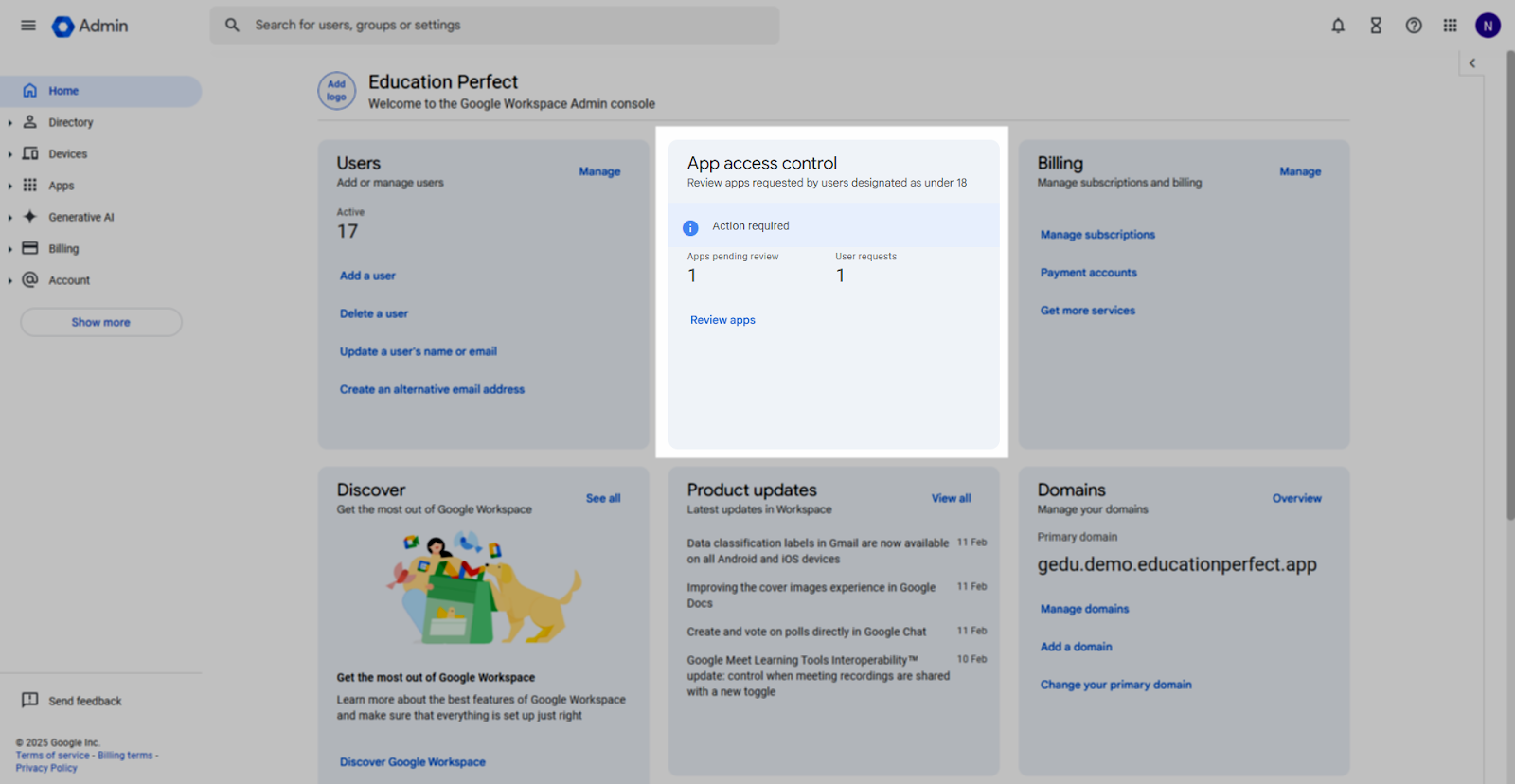This screenshot has width=1515, height=784.
Task: Expand the Apps tree arrow
Action: click(x=10, y=187)
